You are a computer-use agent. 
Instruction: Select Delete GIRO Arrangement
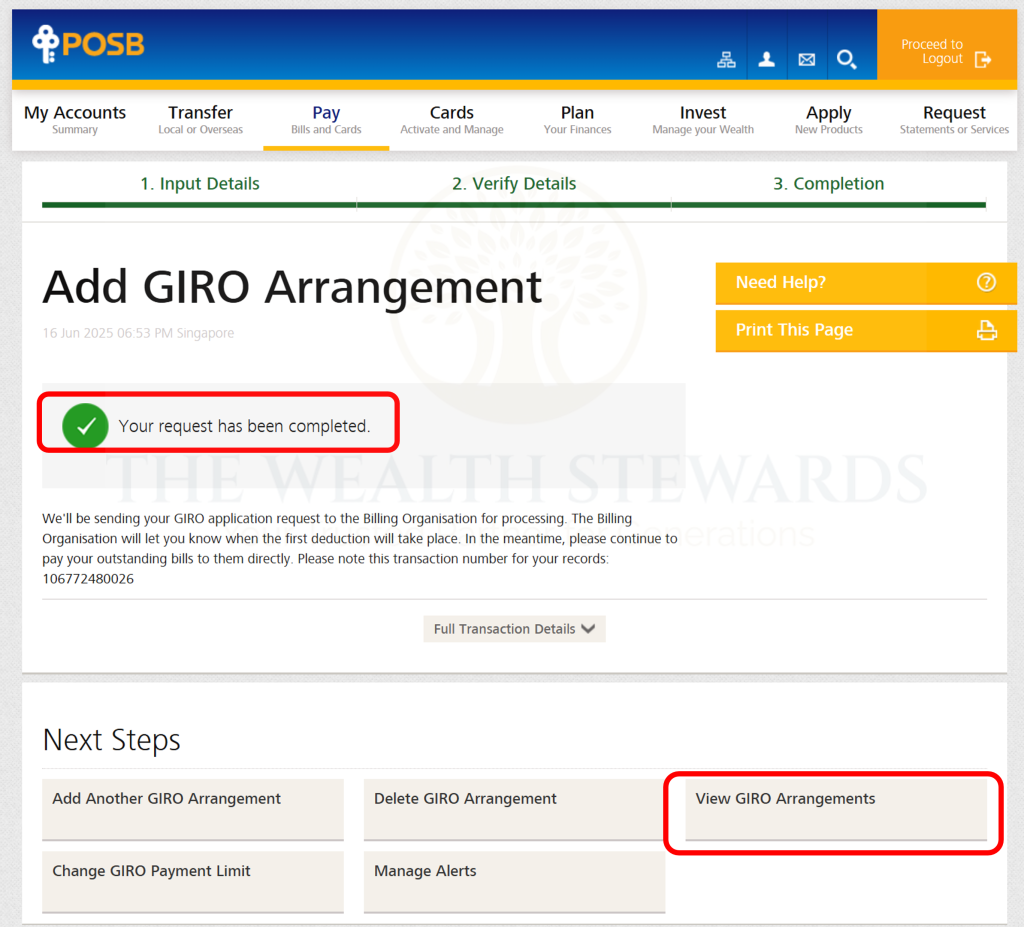click(x=514, y=810)
